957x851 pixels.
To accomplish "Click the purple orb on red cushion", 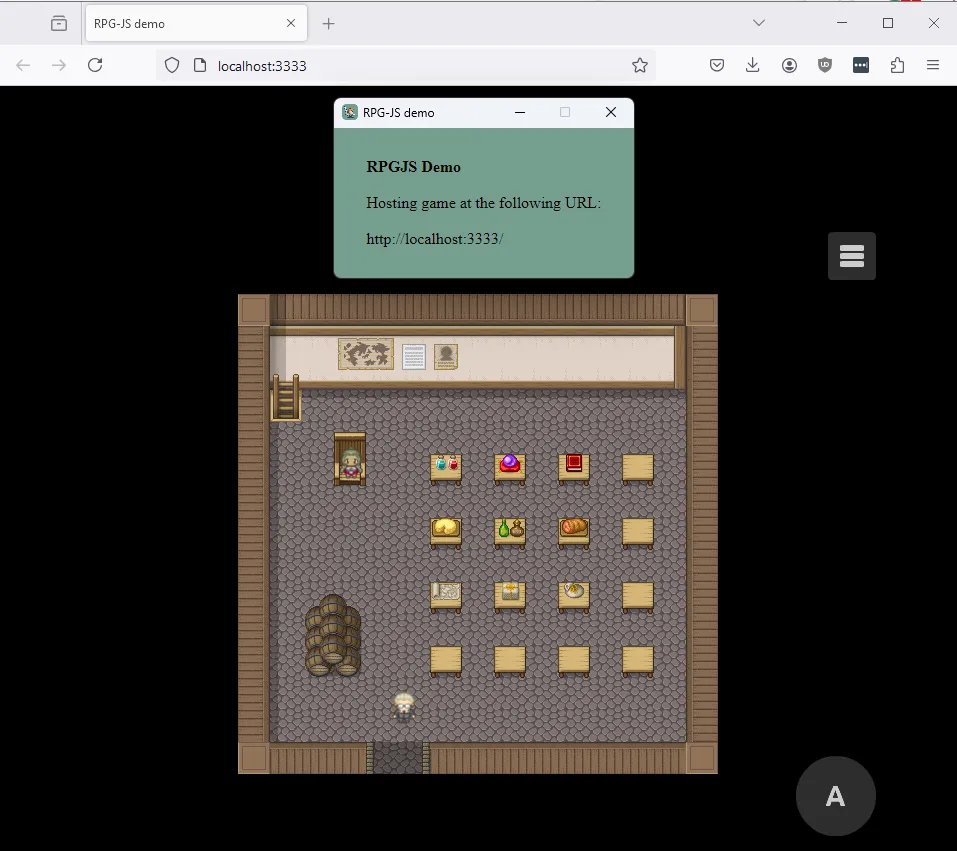I will pyautogui.click(x=510, y=465).
